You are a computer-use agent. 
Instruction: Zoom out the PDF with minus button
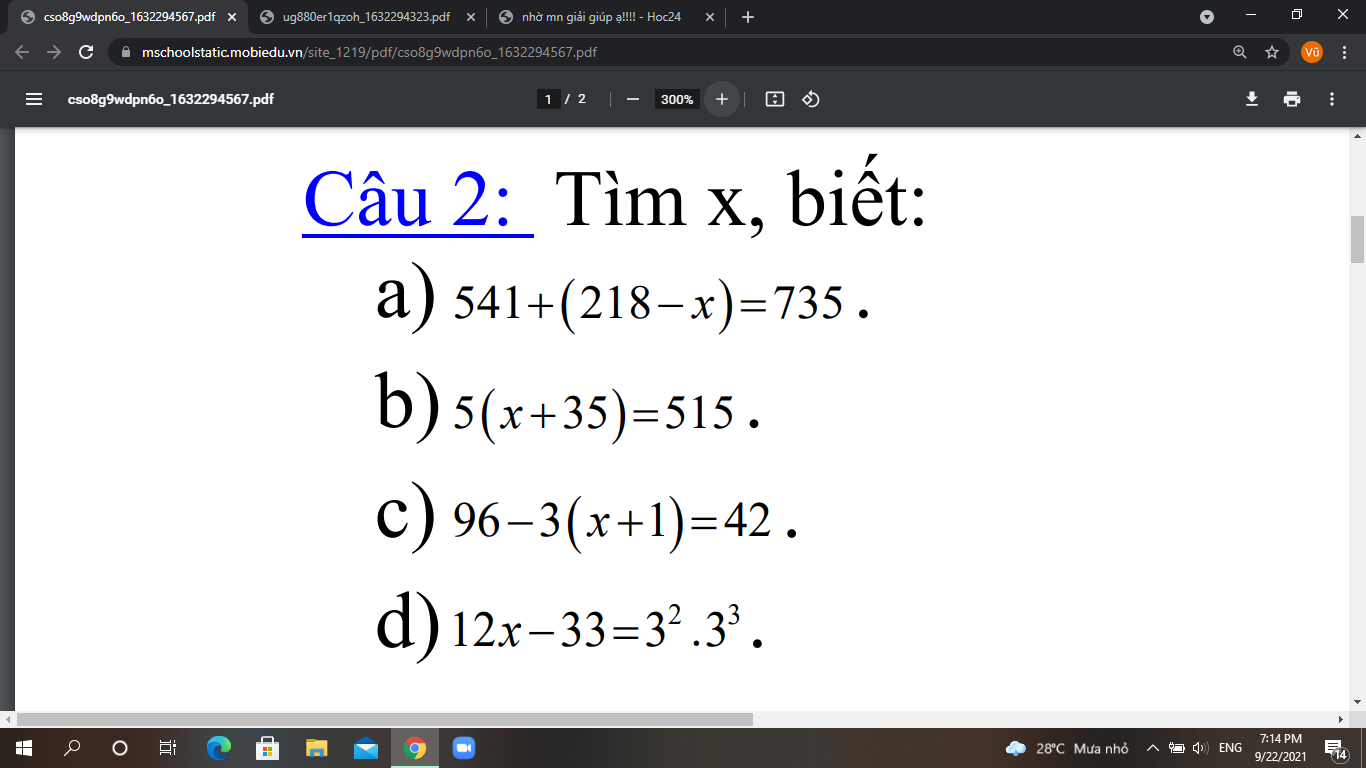[632, 99]
